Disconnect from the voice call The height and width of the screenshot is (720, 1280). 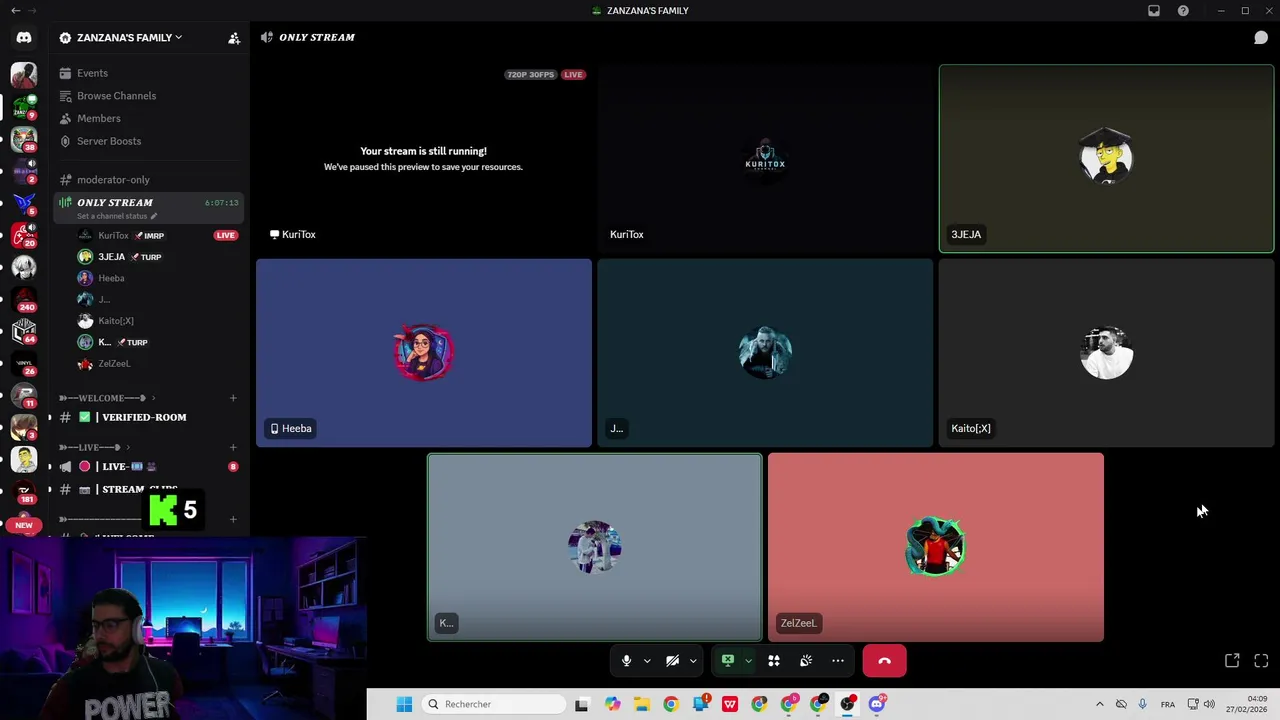[x=884, y=661]
